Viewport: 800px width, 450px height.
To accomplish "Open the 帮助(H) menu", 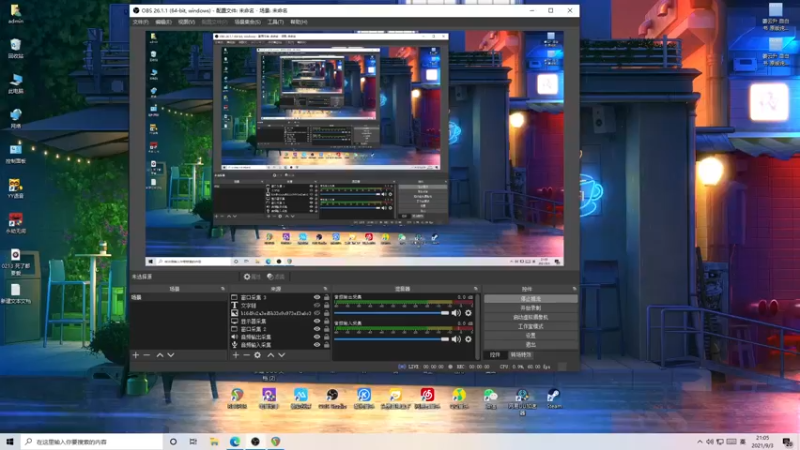I will point(298,22).
